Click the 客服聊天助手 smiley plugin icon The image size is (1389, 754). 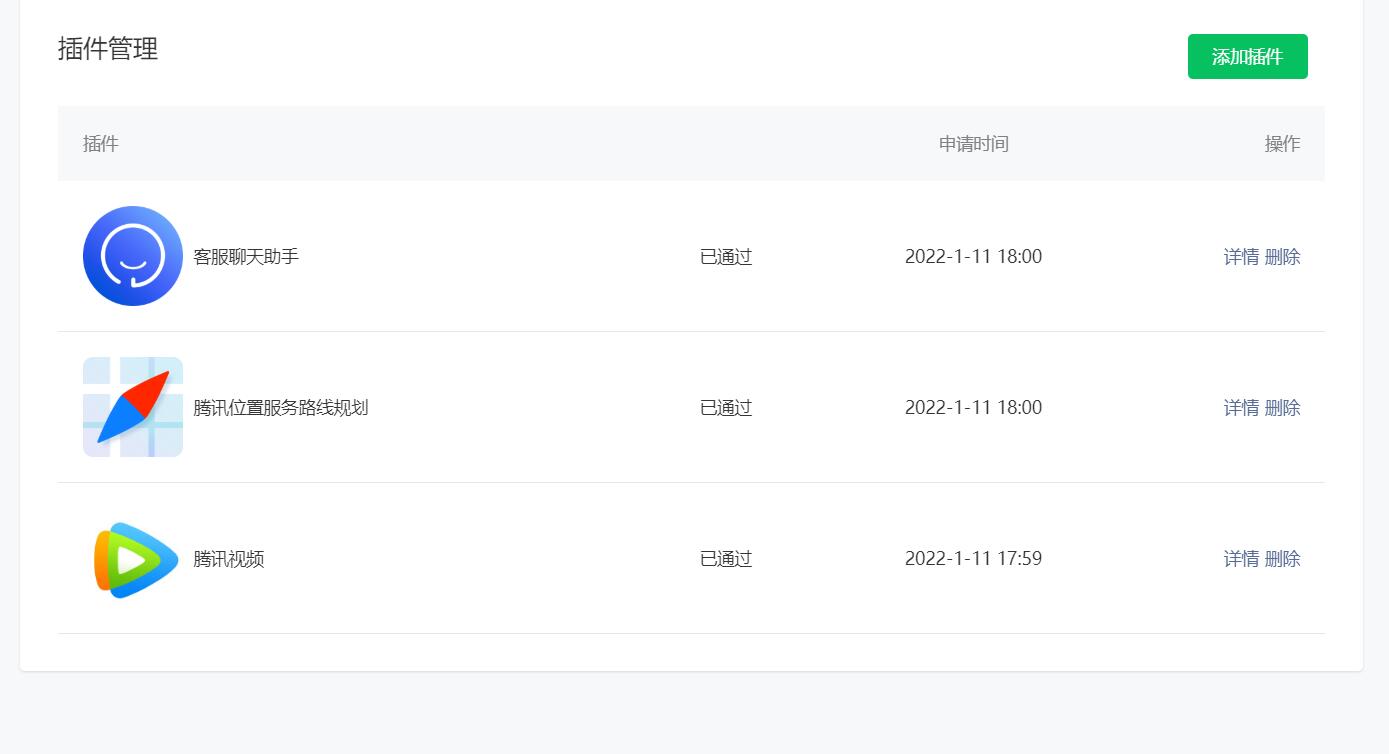click(133, 256)
